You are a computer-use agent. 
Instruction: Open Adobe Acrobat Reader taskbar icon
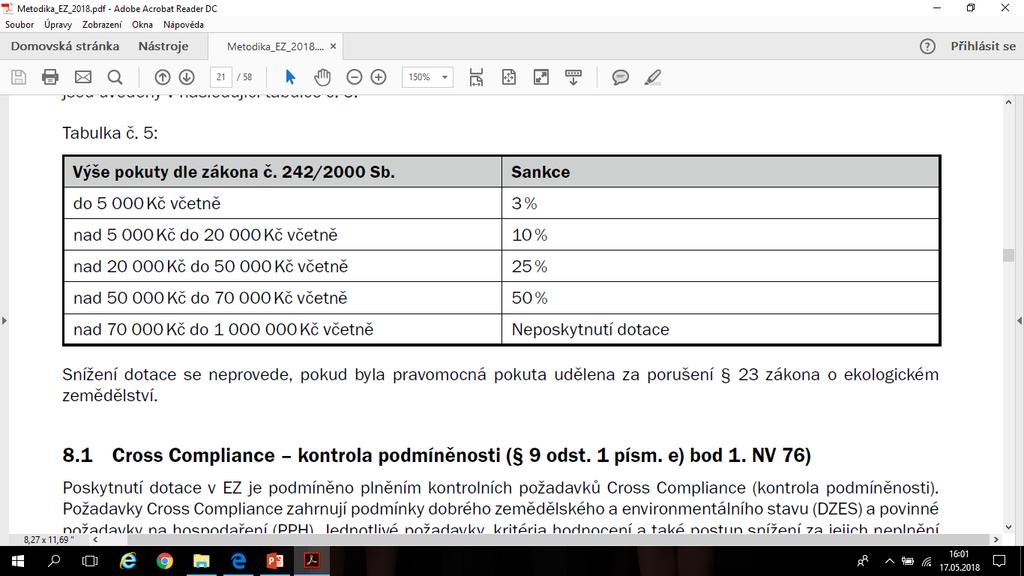(x=312, y=561)
